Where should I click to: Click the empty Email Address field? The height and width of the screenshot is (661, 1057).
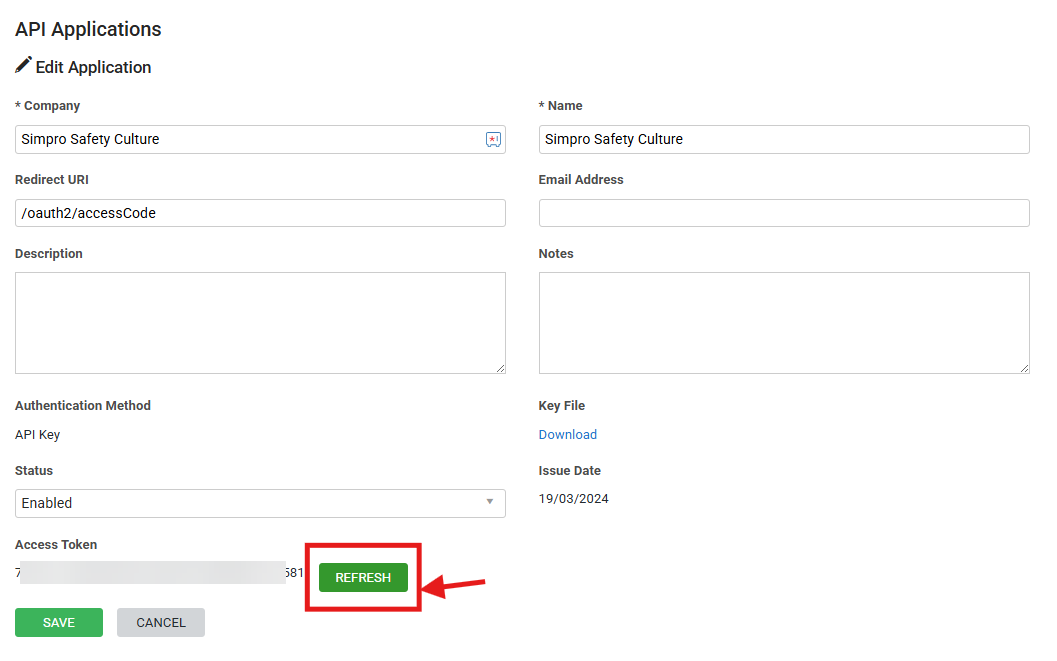(x=784, y=213)
